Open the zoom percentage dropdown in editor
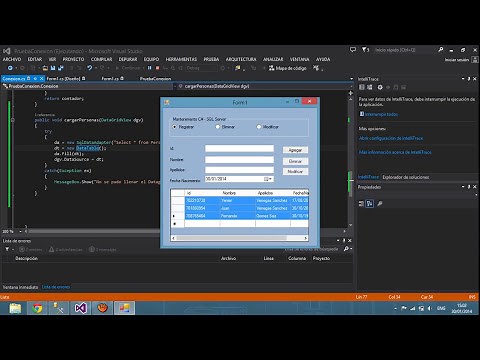Viewport: 480px width, 360px height. [21, 231]
